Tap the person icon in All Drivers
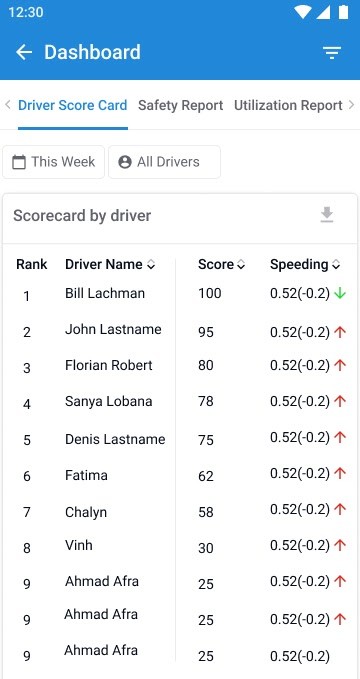The width and height of the screenshot is (360, 679). click(125, 162)
